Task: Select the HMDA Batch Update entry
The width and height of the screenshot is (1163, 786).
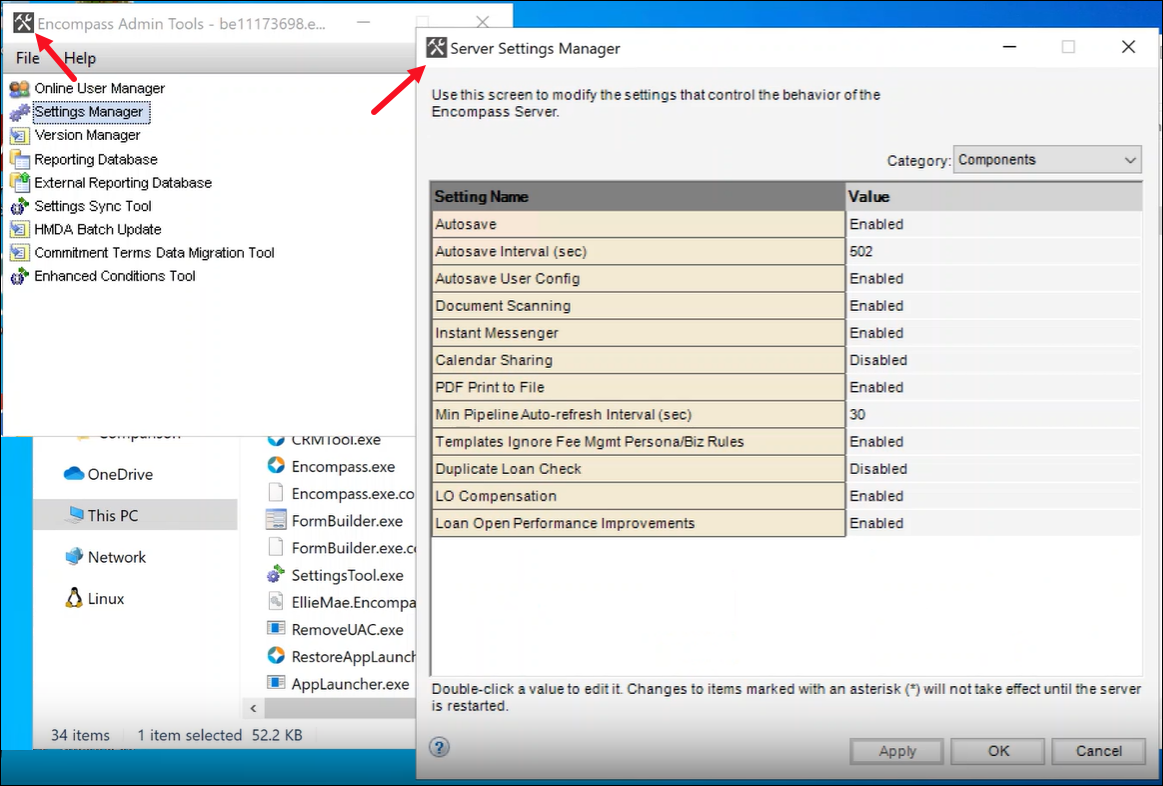Action: click(x=98, y=229)
